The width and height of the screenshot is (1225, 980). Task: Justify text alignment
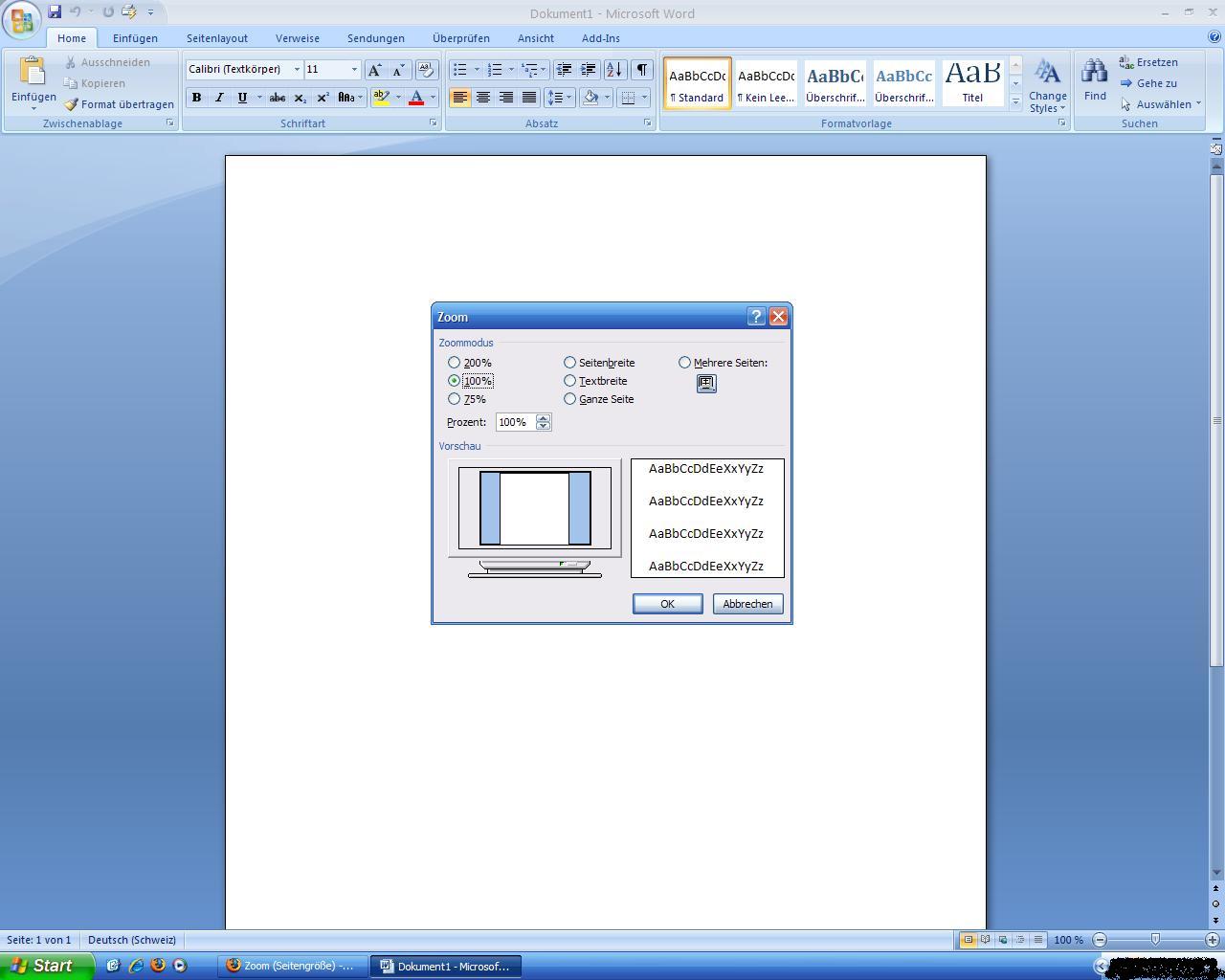click(529, 98)
